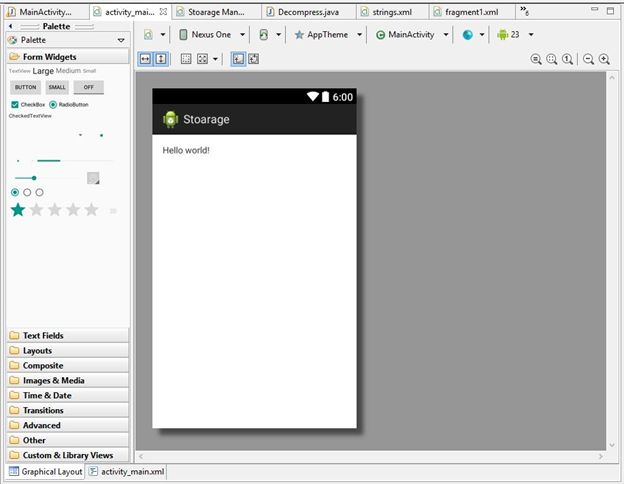The image size is (624, 484).
Task: Click the Android API version robot icon
Action: tap(503, 35)
